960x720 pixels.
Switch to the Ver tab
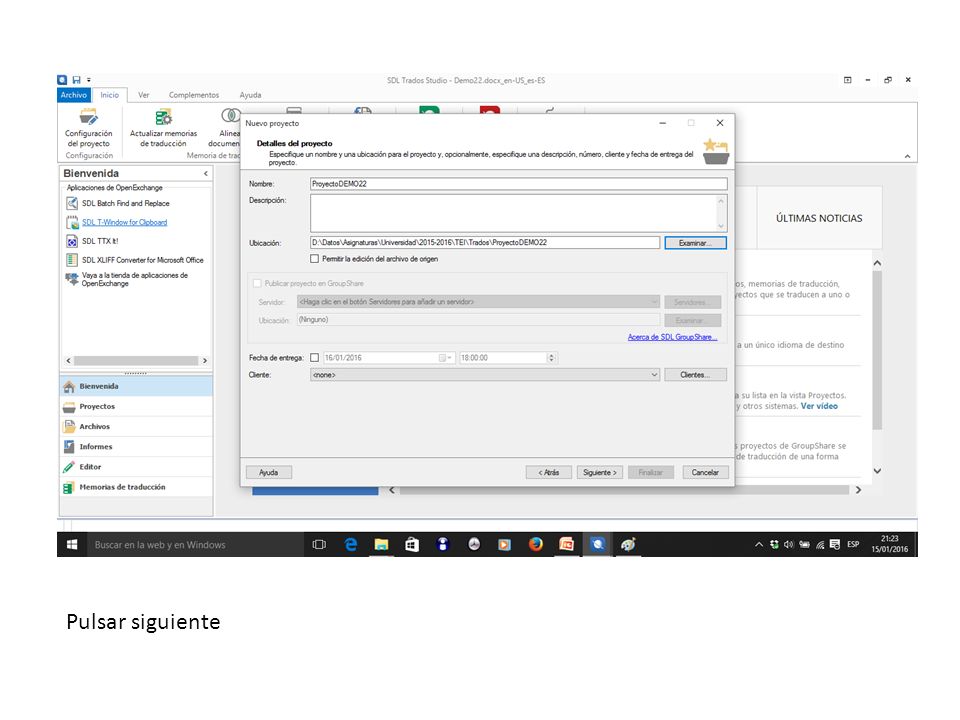coord(144,95)
